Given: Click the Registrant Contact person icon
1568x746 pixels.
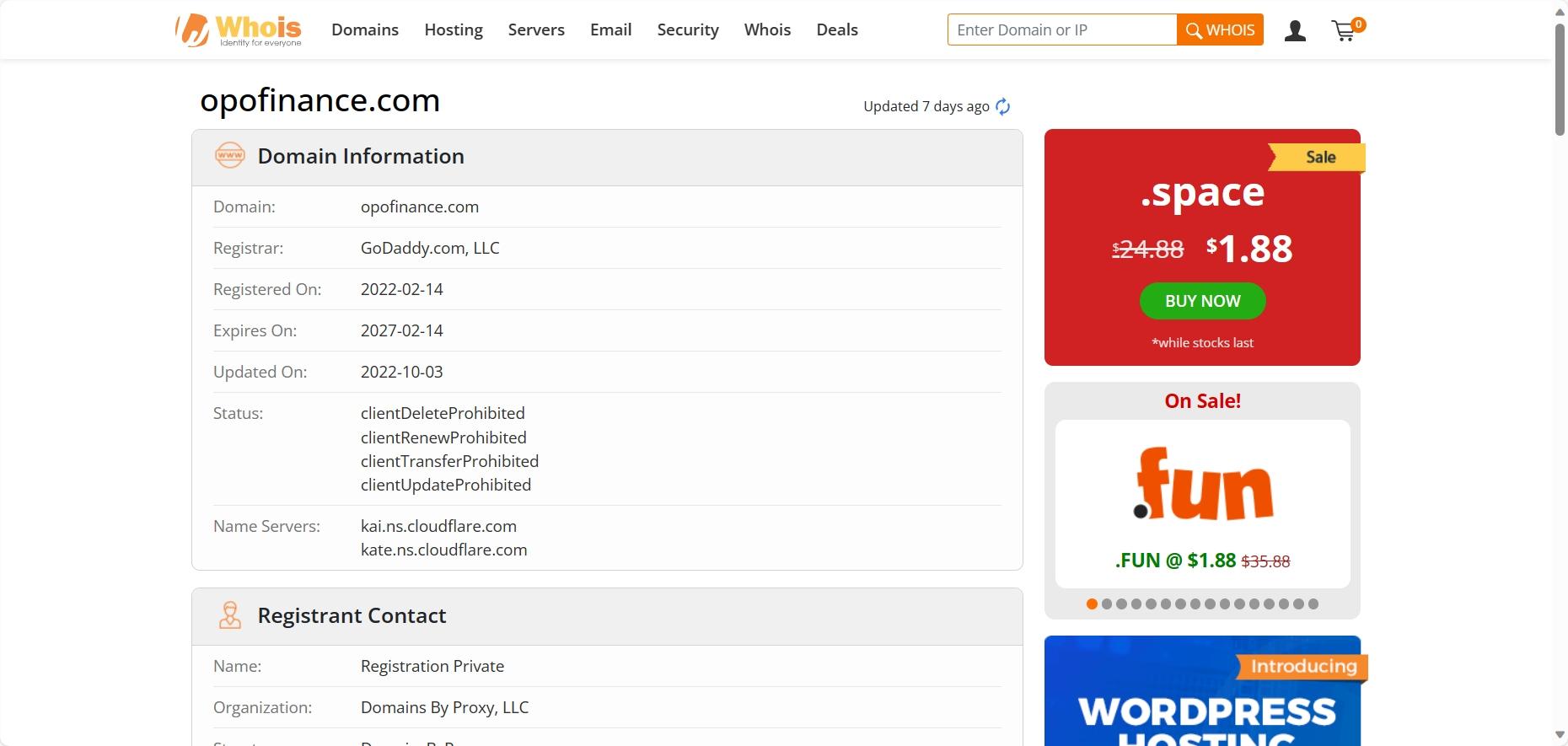Looking at the screenshot, I should coord(229,615).
